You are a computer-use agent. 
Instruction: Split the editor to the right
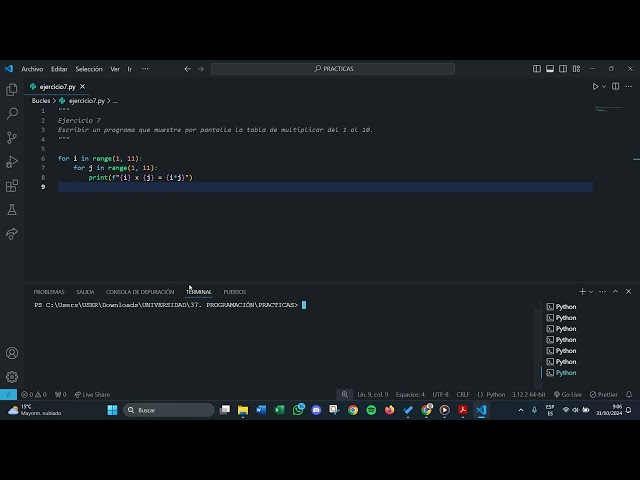coord(616,87)
